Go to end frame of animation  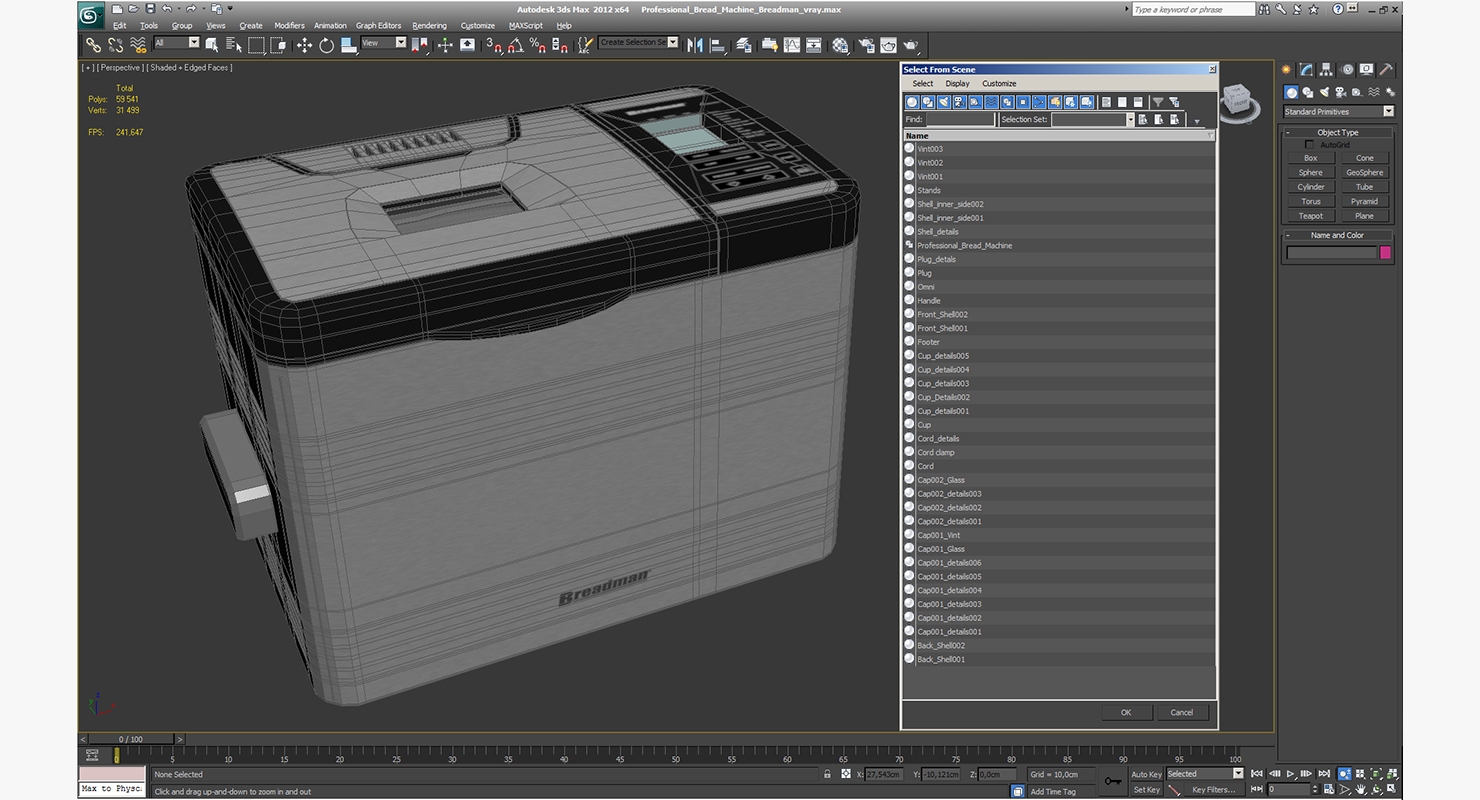(1323, 773)
